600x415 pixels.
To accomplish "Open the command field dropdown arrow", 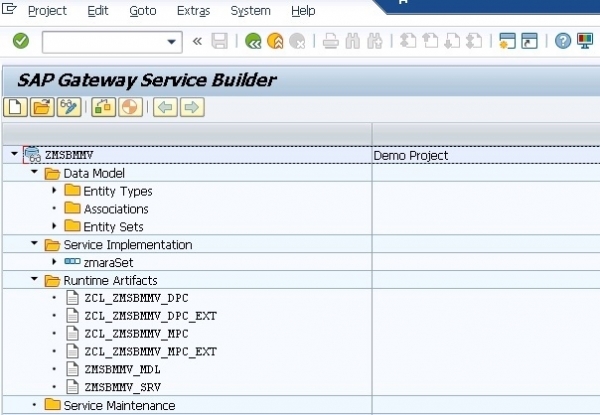I will coord(171,42).
